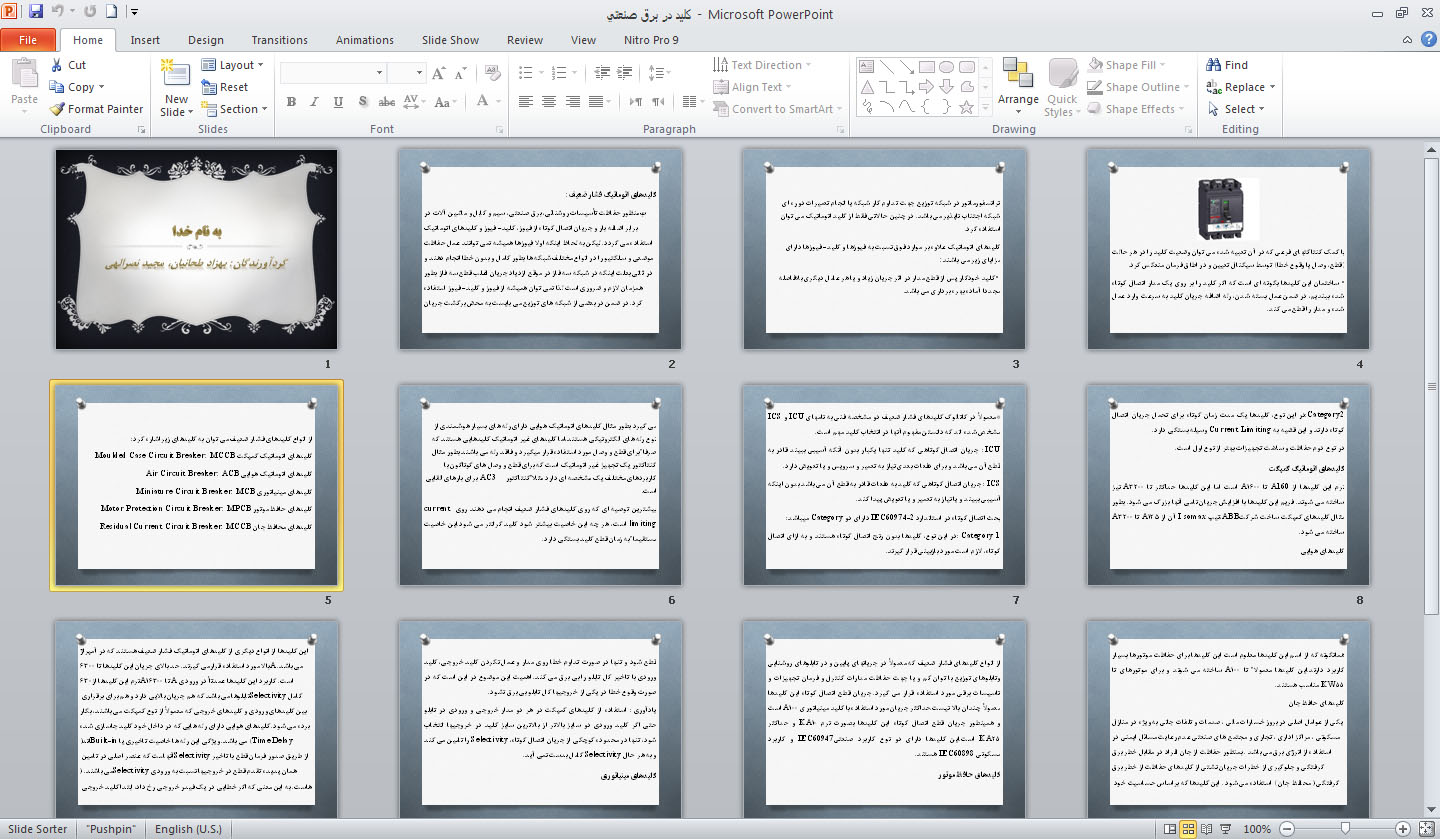Click the Find binoculars icon
This screenshot has width=1440, height=839.
coord(1214,65)
